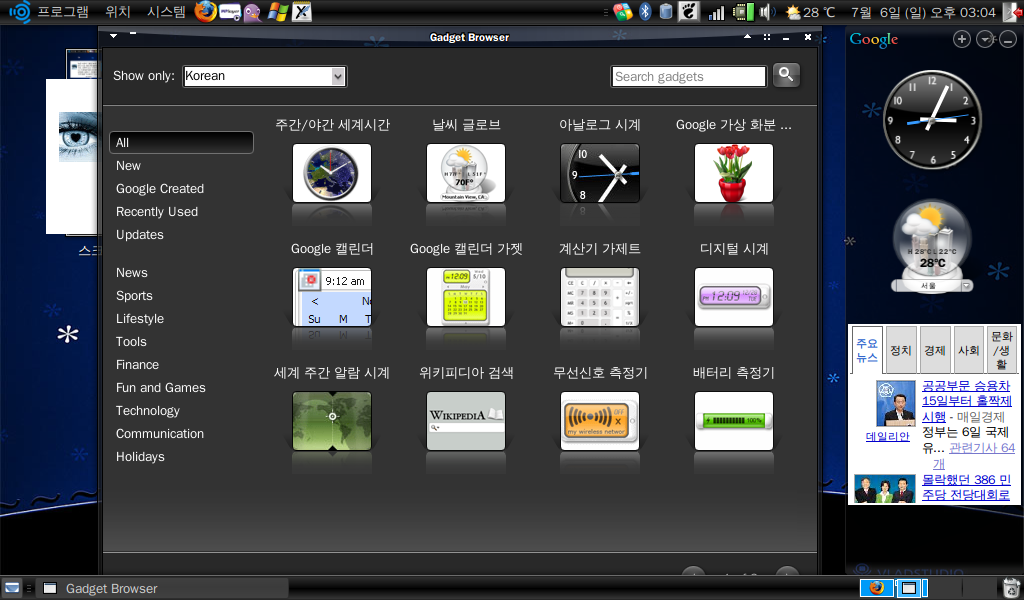Select the New category
Screen dimensions: 1024x600
(x=128, y=166)
